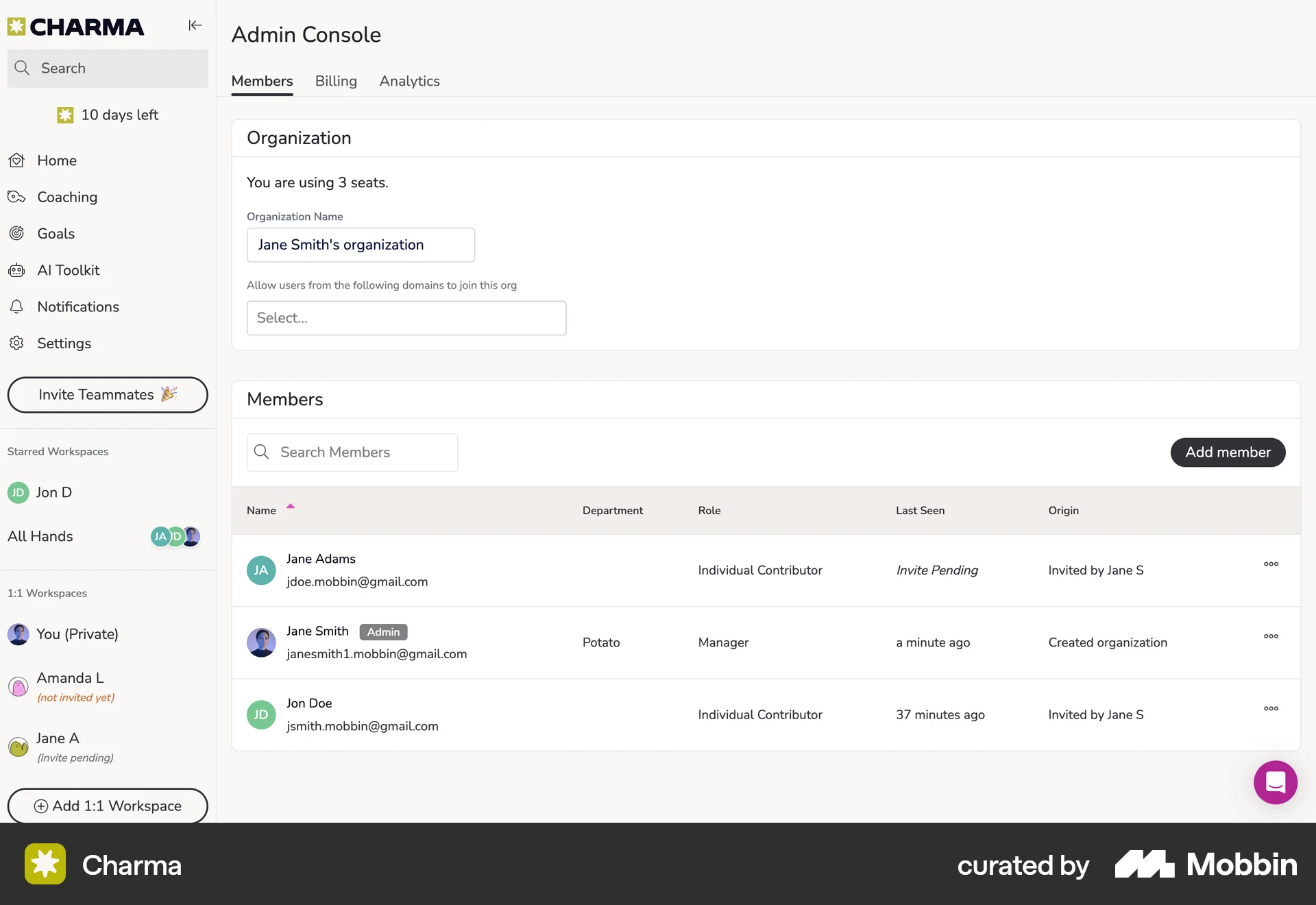Open Settings from the sidebar
Viewport: 1316px width, 905px height.
(64, 343)
